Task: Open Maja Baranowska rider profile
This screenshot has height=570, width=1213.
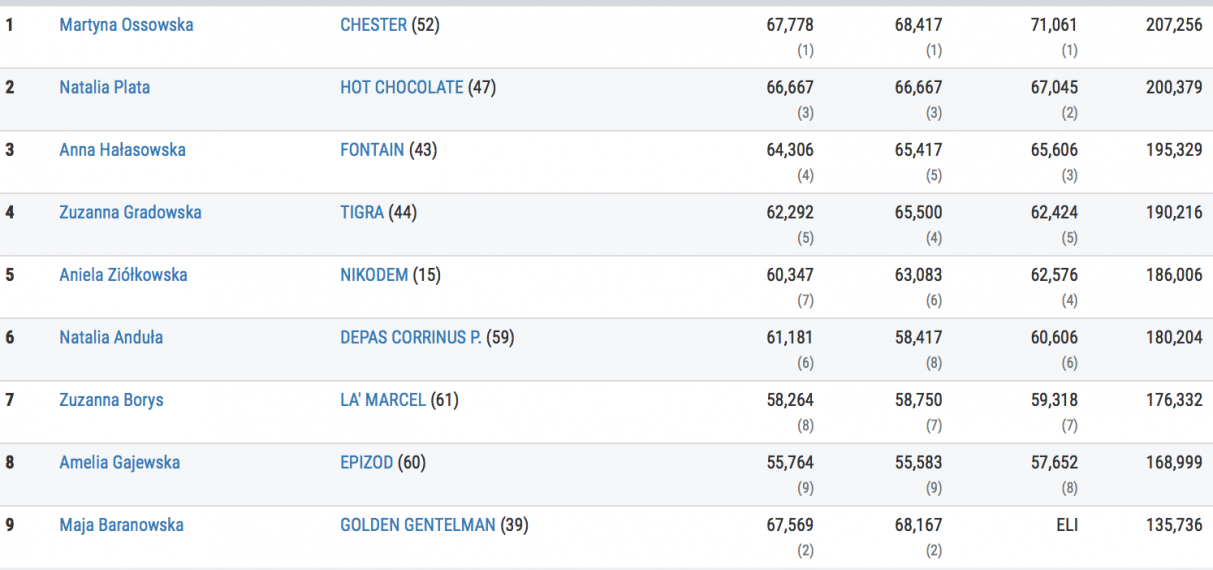Action: tap(121, 525)
